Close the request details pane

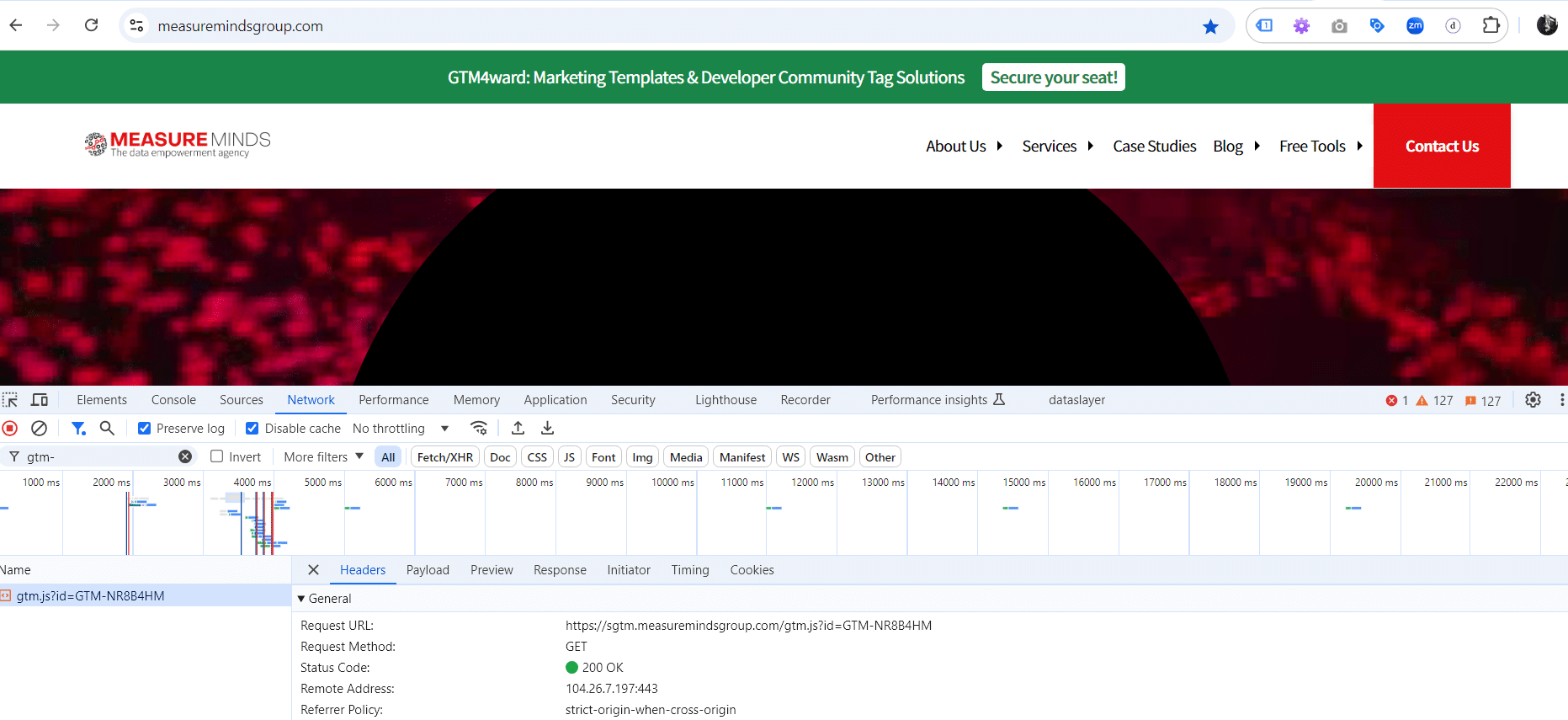tap(313, 570)
